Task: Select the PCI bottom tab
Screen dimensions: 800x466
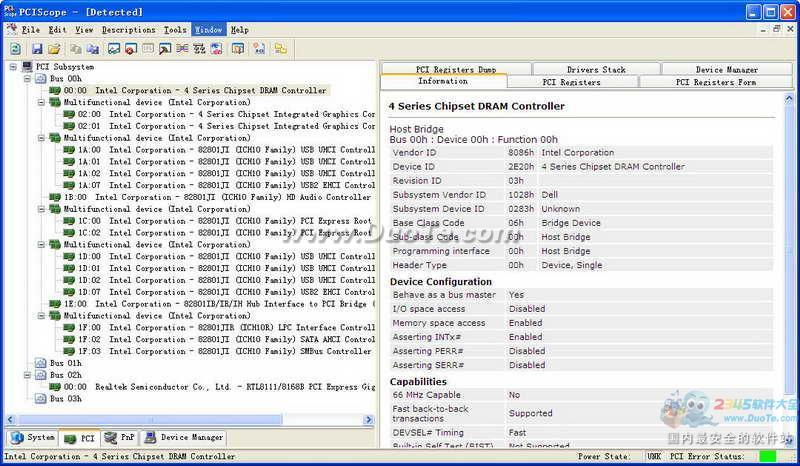Action: point(80,438)
